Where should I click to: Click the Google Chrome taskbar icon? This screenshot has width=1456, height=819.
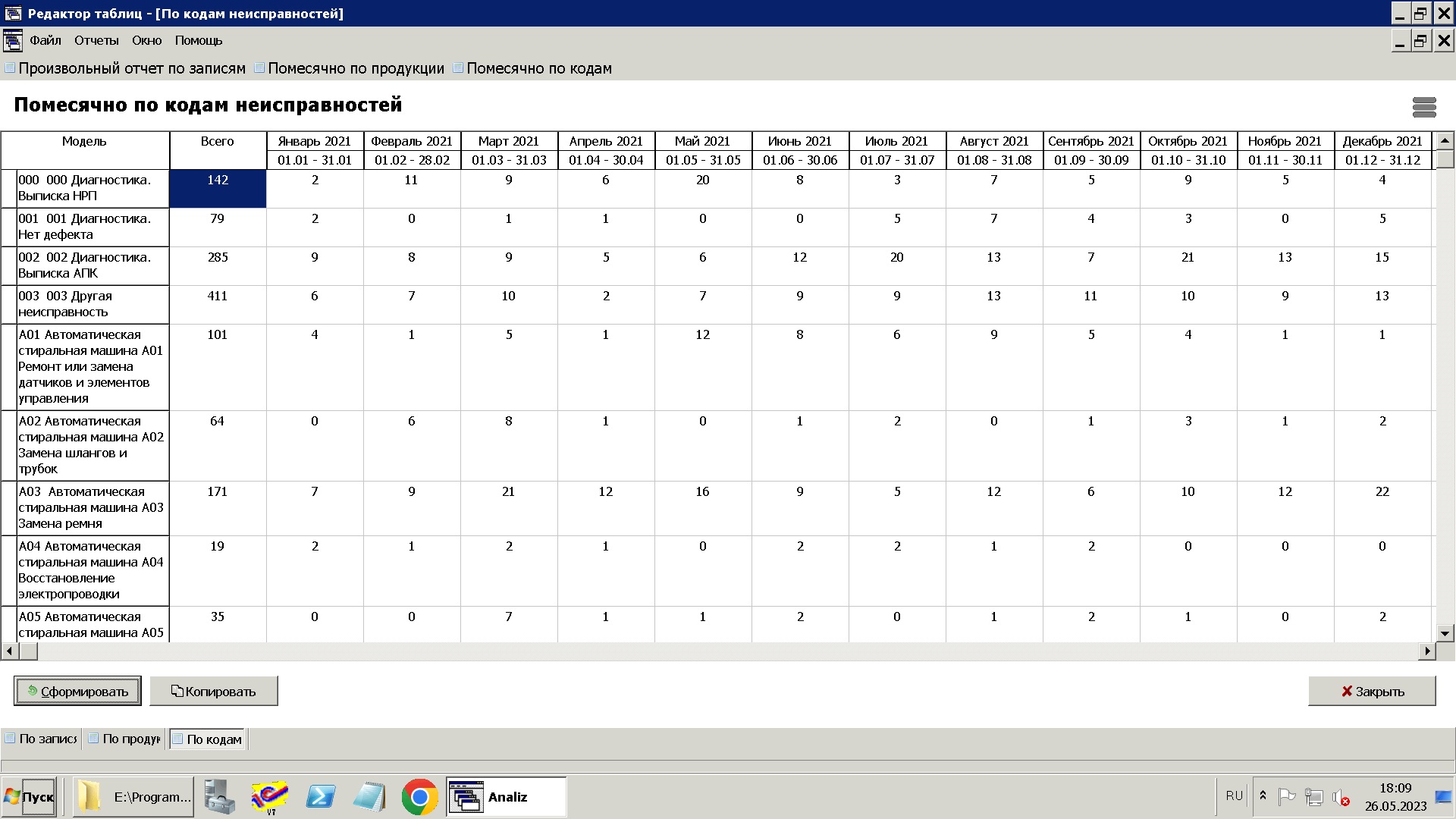coord(419,797)
